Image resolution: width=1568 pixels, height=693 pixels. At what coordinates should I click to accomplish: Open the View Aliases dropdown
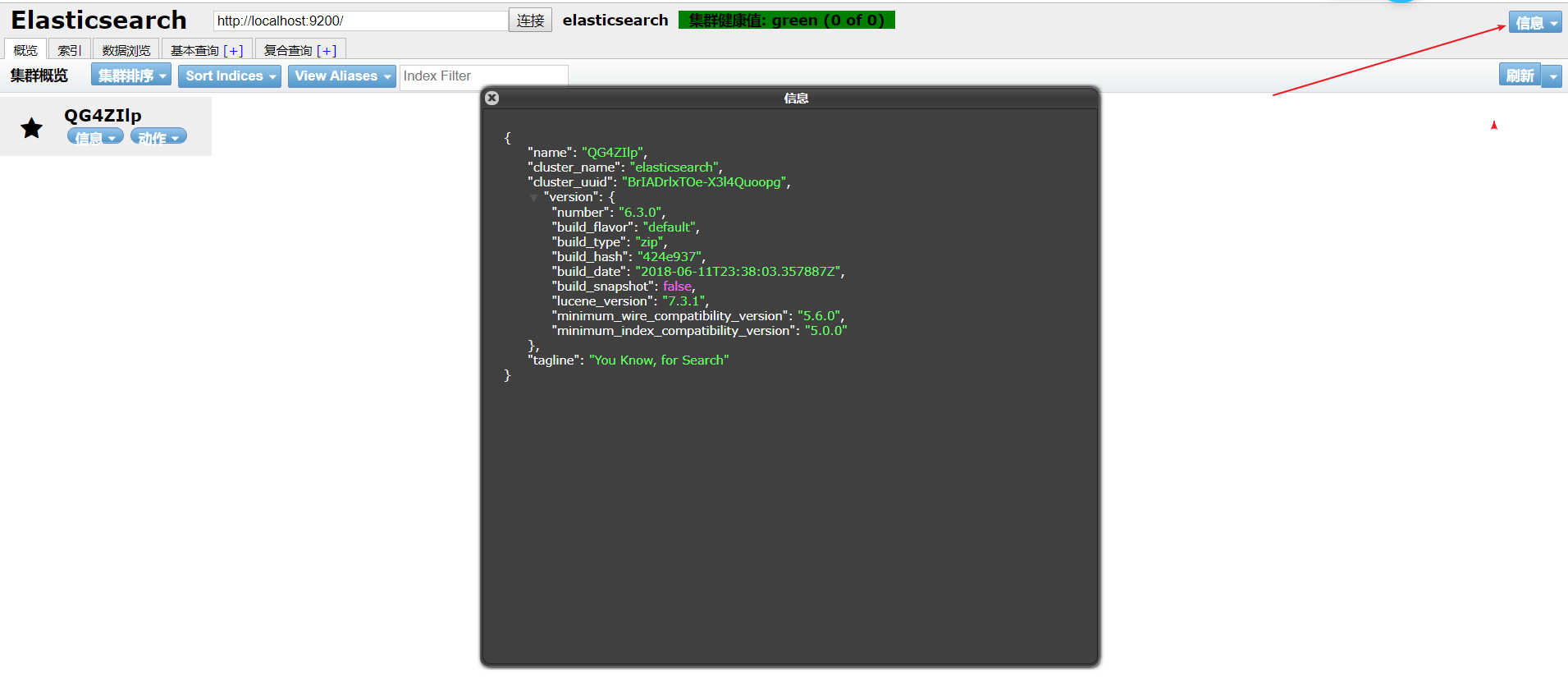pyautogui.click(x=342, y=76)
